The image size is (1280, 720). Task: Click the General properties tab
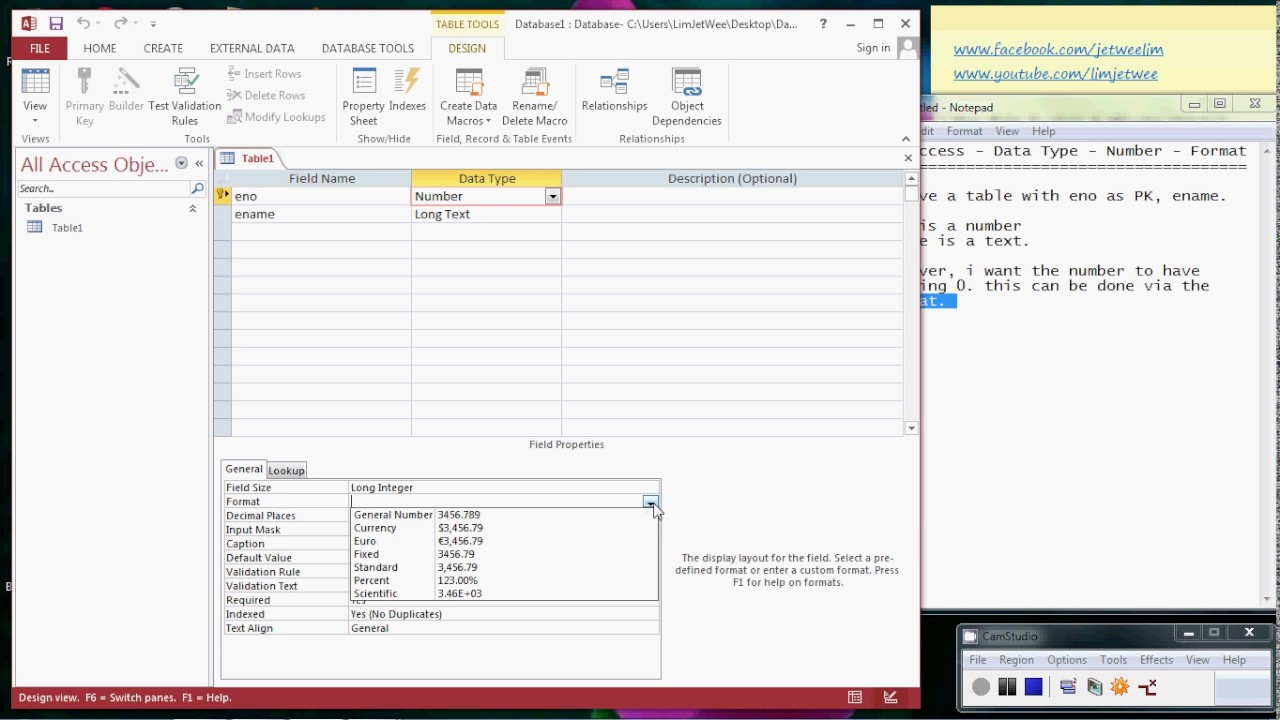pos(243,469)
